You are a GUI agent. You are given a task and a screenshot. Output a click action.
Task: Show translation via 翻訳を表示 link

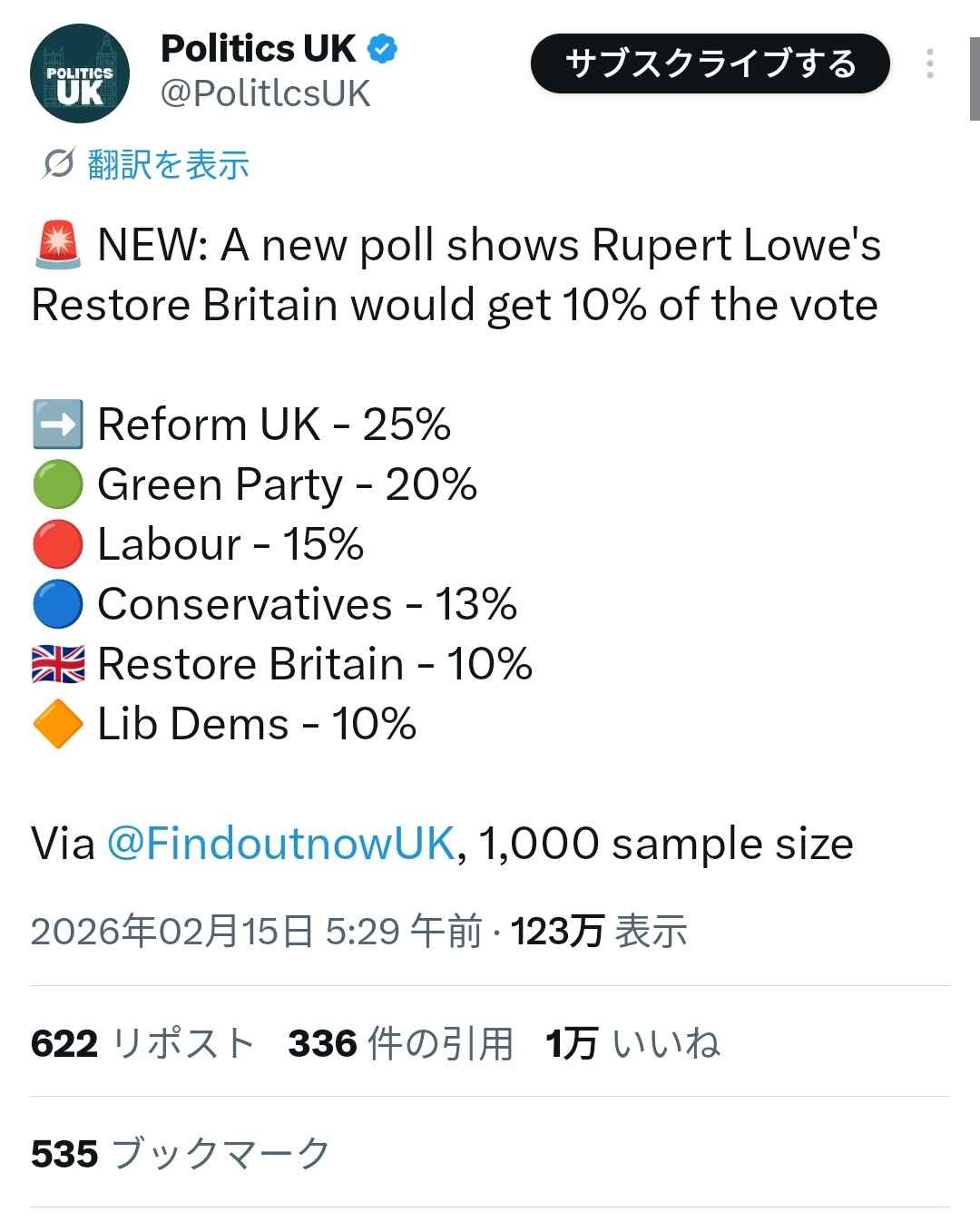(168, 164)
